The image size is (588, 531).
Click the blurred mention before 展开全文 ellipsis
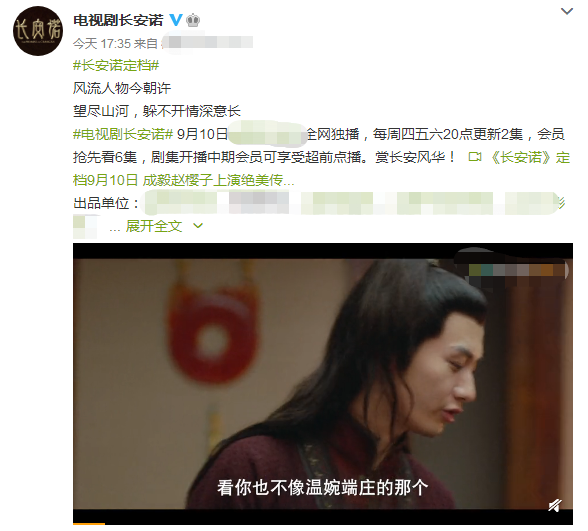point(86,226)
